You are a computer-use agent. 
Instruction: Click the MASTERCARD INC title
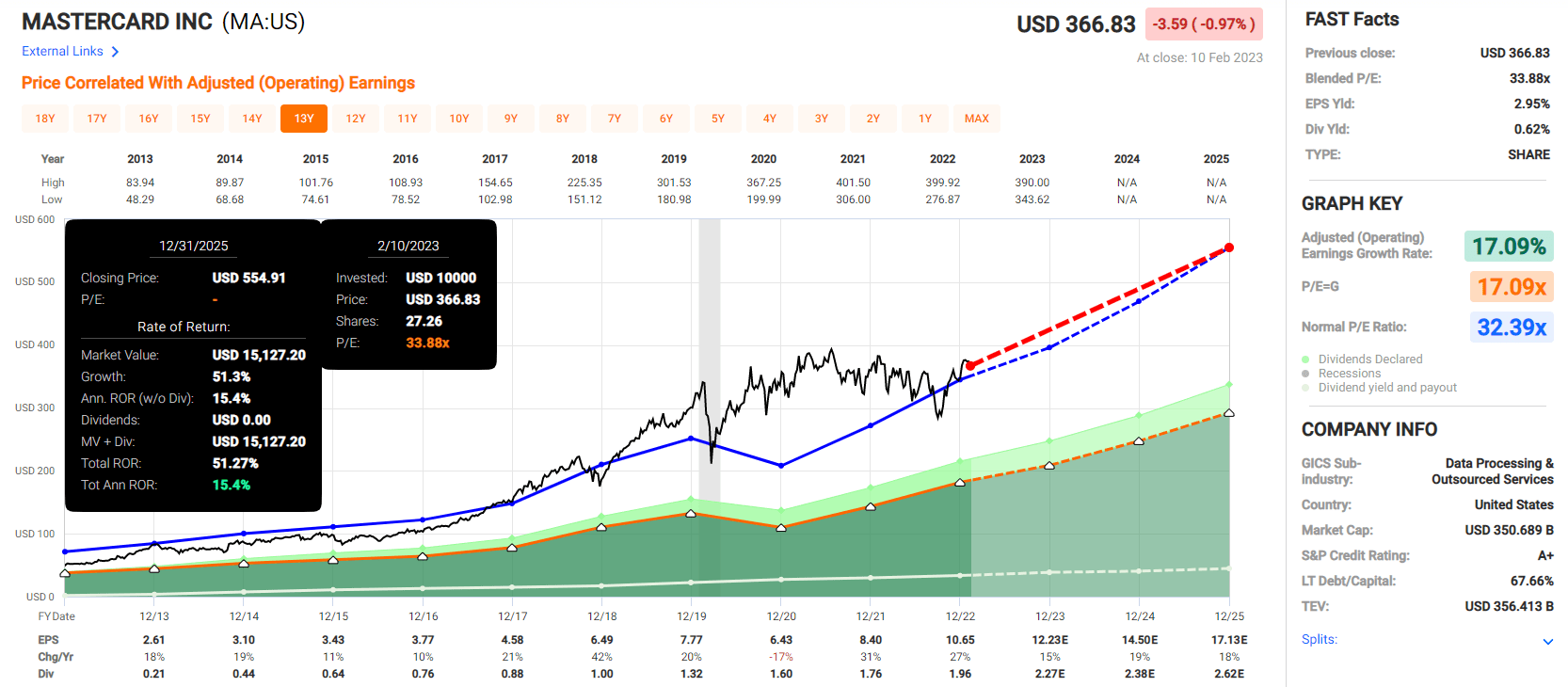click(x=117, y=22)
